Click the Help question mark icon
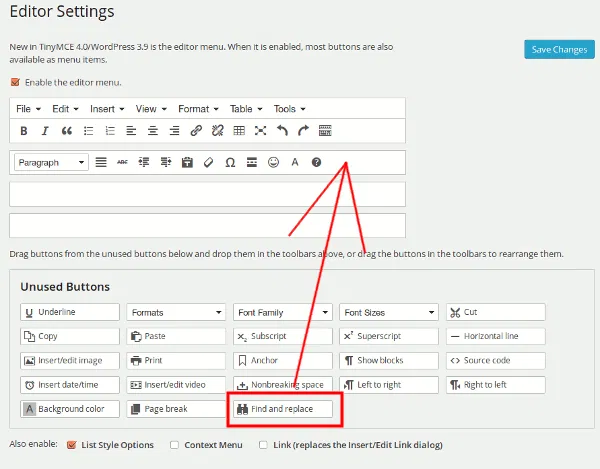The height and width of the screenshot is (469, 600). click(x=317, y=162)
